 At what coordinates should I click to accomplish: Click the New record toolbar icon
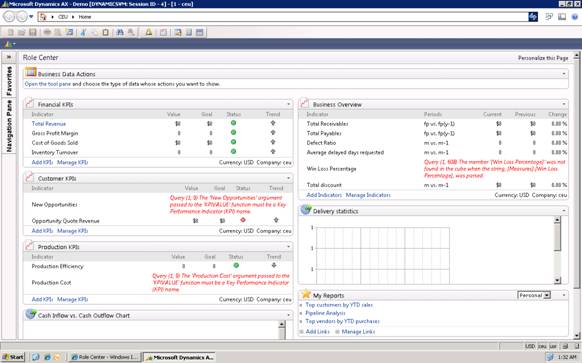pos(10,33)
